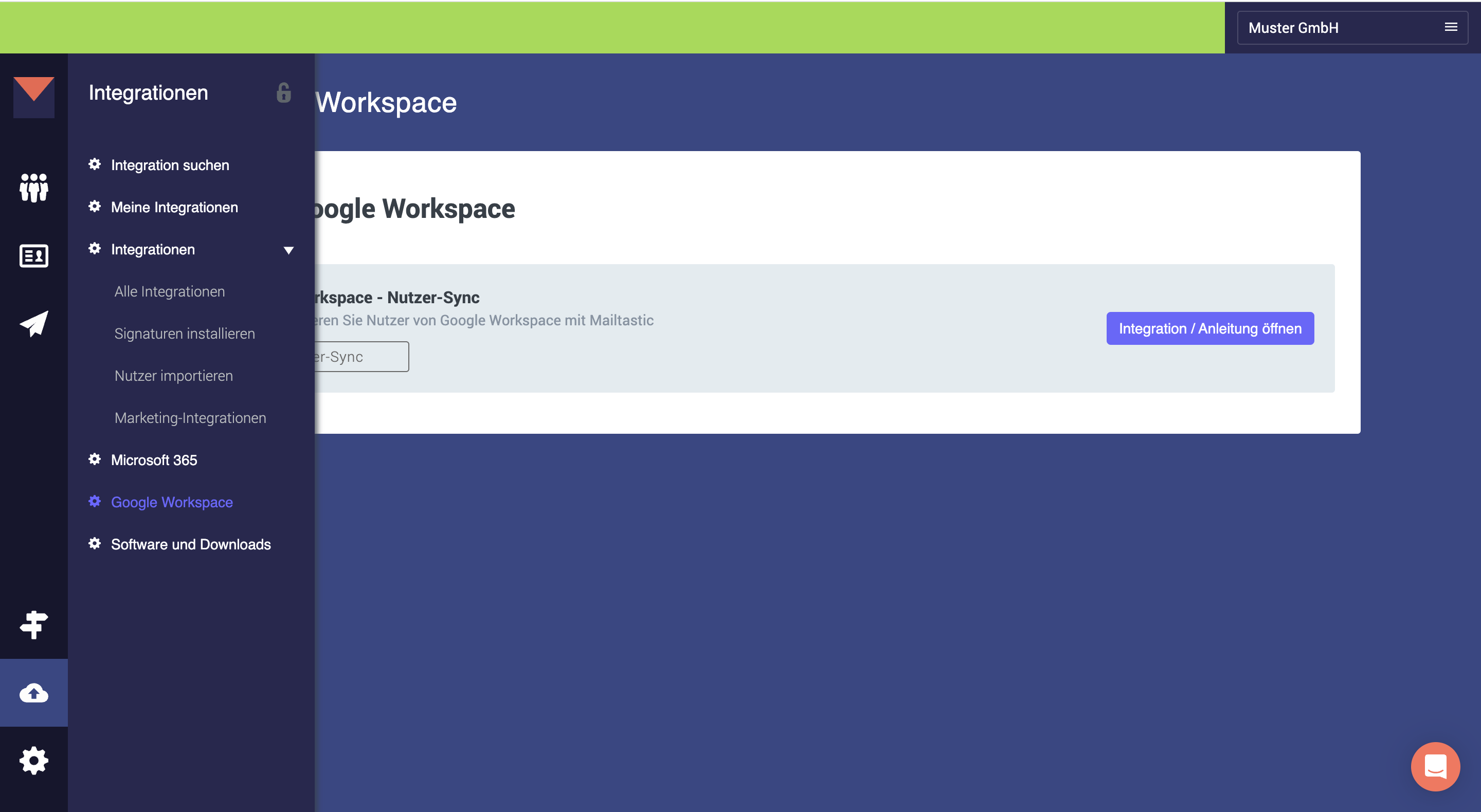Select Integration suchen menu item
Screen dimensions: 1481x812
coord(170,165)
